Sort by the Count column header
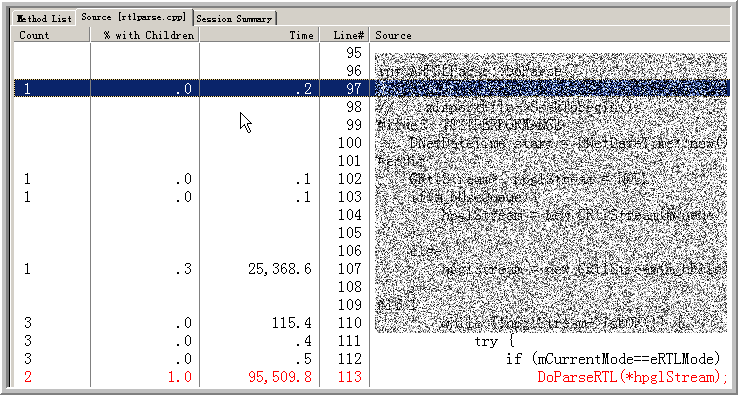Screen dimensions: 738x395 tap(52, 35)
